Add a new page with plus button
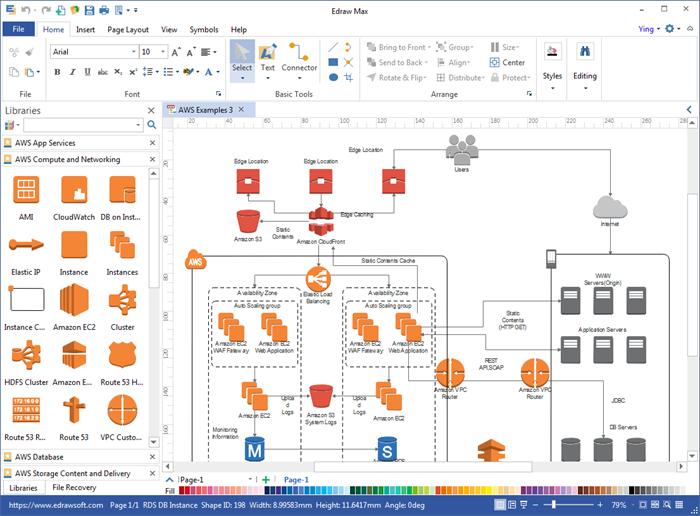Screen dimensions: 700x516 click(x=266, y=480)
